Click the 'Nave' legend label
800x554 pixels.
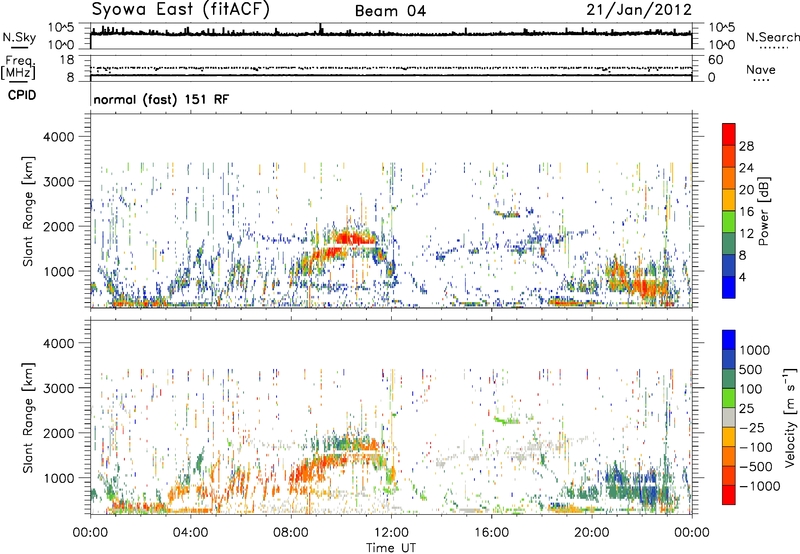click(x=761, y=69)
